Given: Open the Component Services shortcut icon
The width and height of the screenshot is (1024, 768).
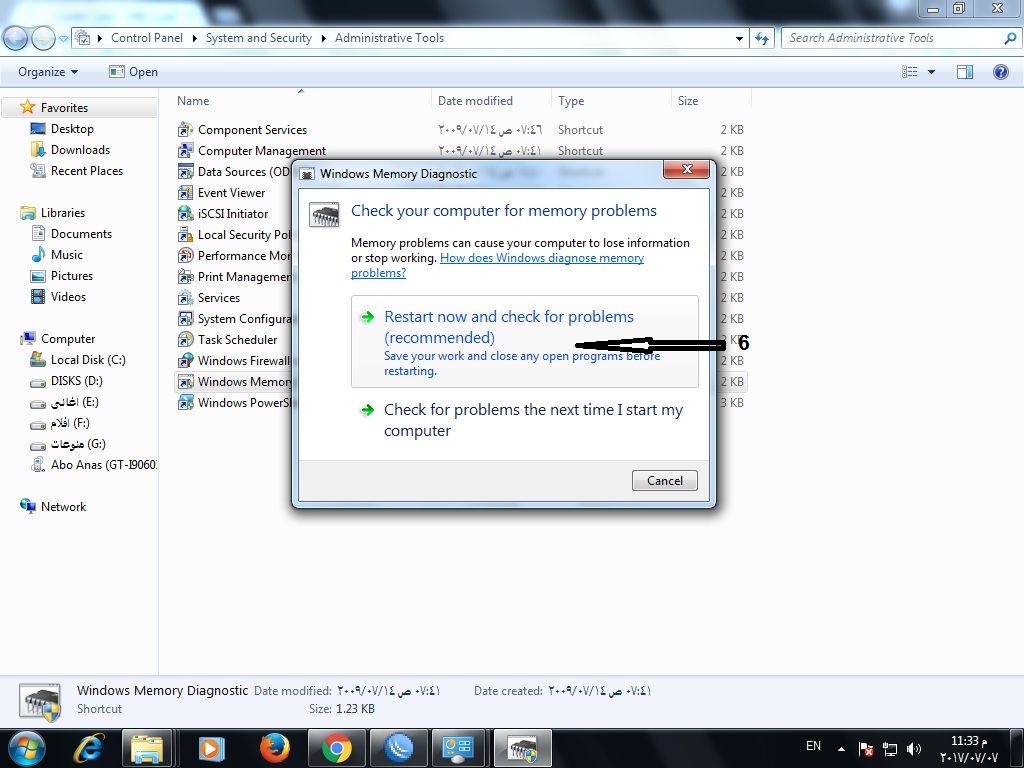Looking at the screenshot, I should pyautogui.click(x=185, y=129).
